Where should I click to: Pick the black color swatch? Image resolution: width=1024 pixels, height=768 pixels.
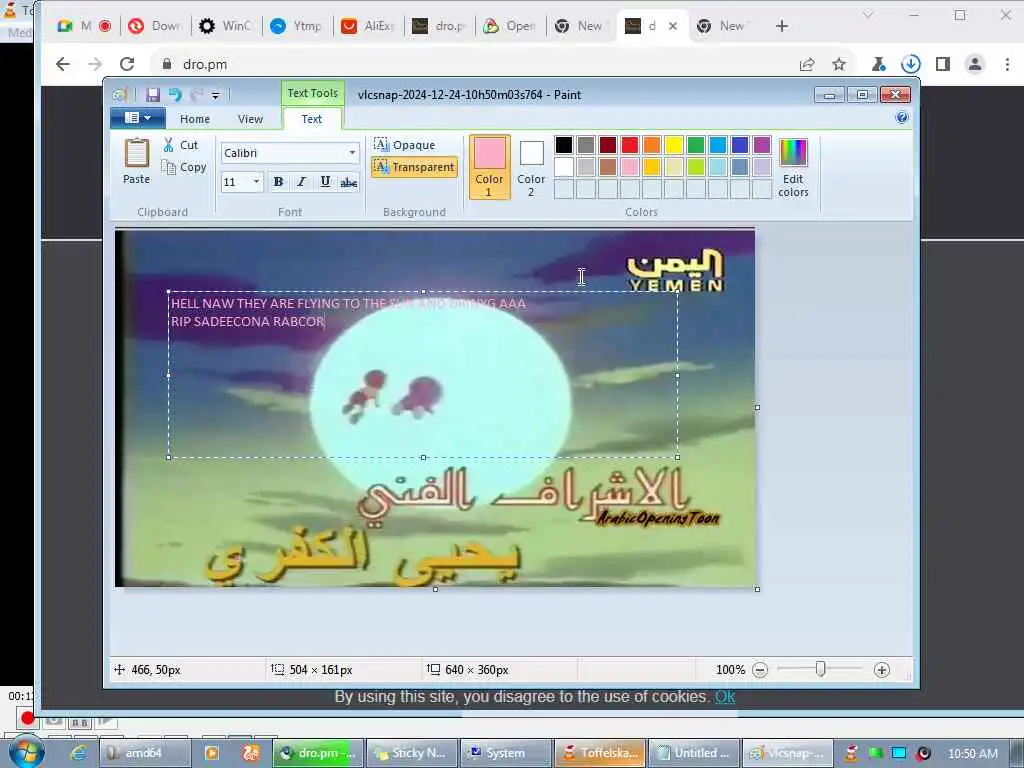(564, 145)
